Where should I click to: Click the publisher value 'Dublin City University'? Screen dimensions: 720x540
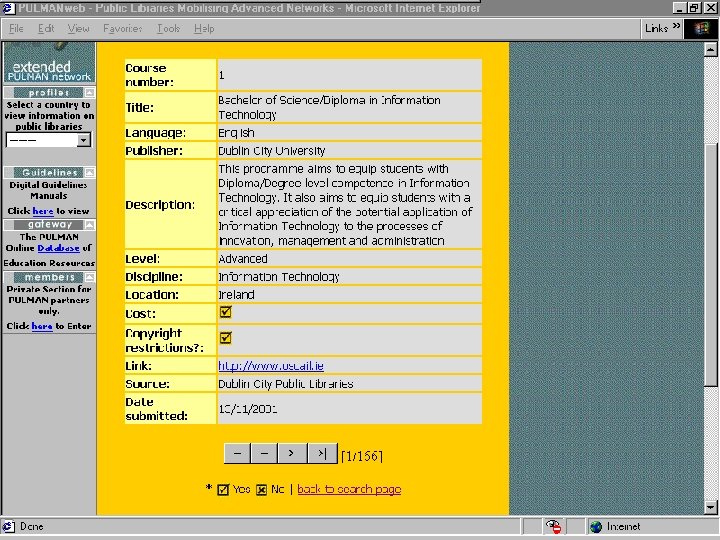[271, 151]
